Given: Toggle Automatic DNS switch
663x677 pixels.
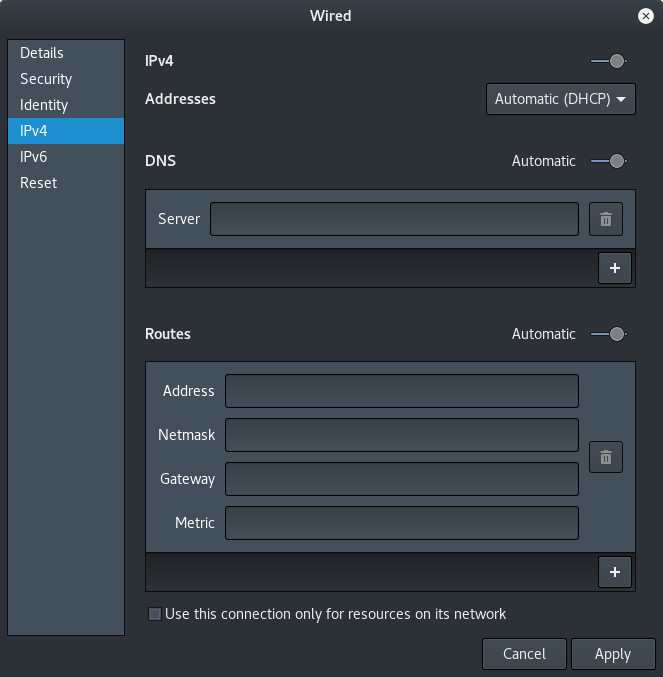Looking at the screenshot, I should (609, 161).
